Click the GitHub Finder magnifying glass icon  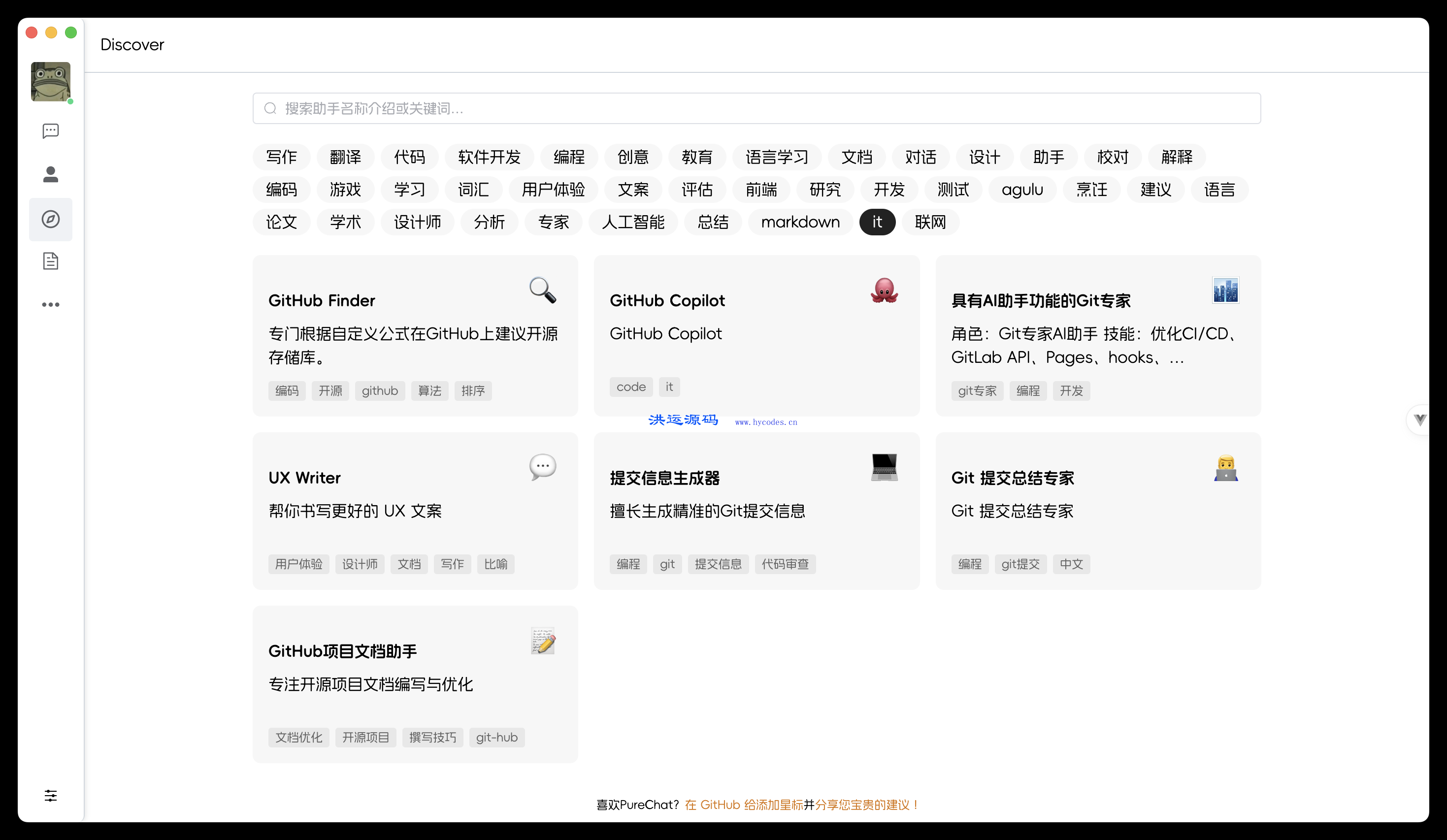(x=542, y=291)
